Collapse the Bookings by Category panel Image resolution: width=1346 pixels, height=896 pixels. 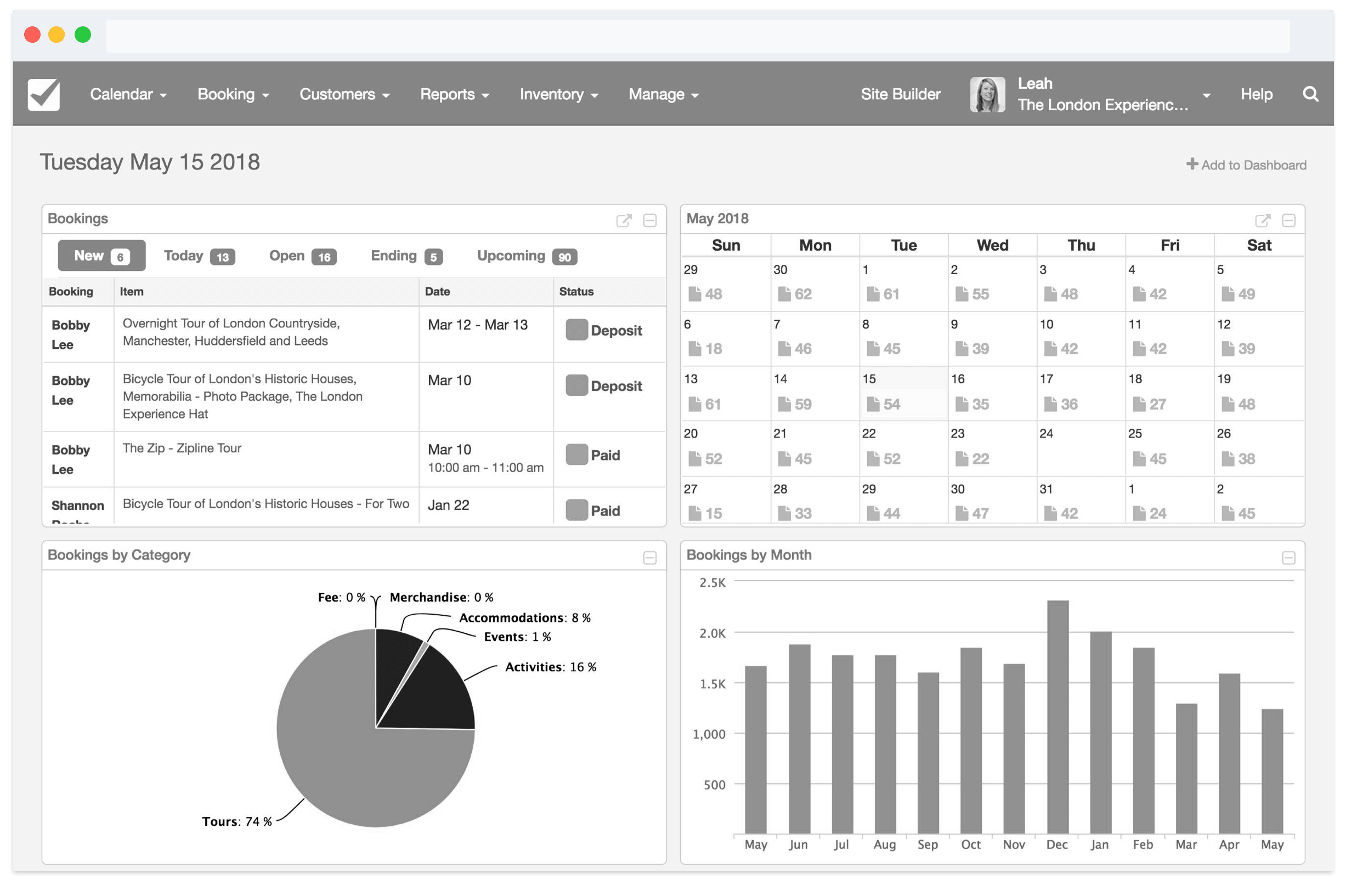click(649, 558)
